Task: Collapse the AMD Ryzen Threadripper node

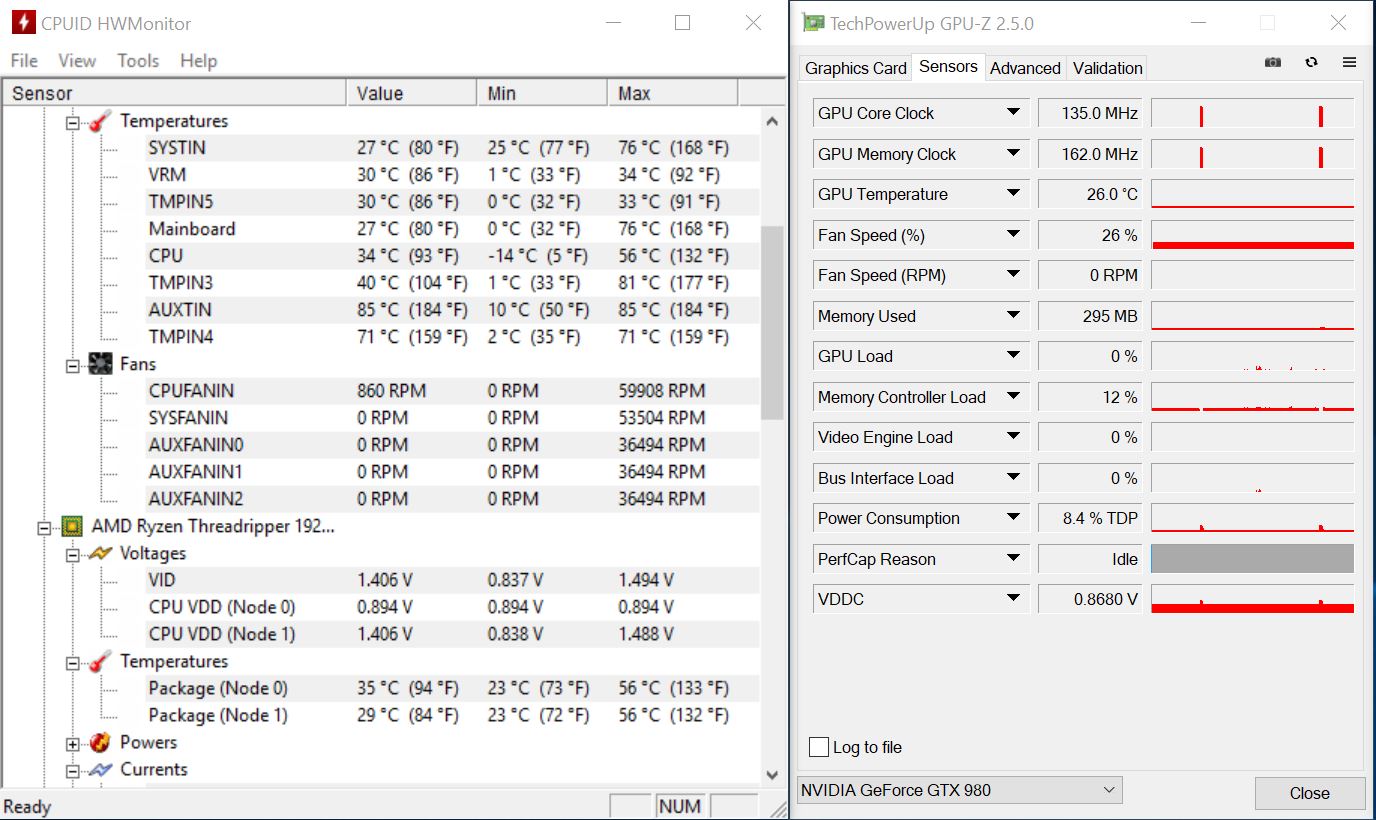Action: tap(43, 527)
